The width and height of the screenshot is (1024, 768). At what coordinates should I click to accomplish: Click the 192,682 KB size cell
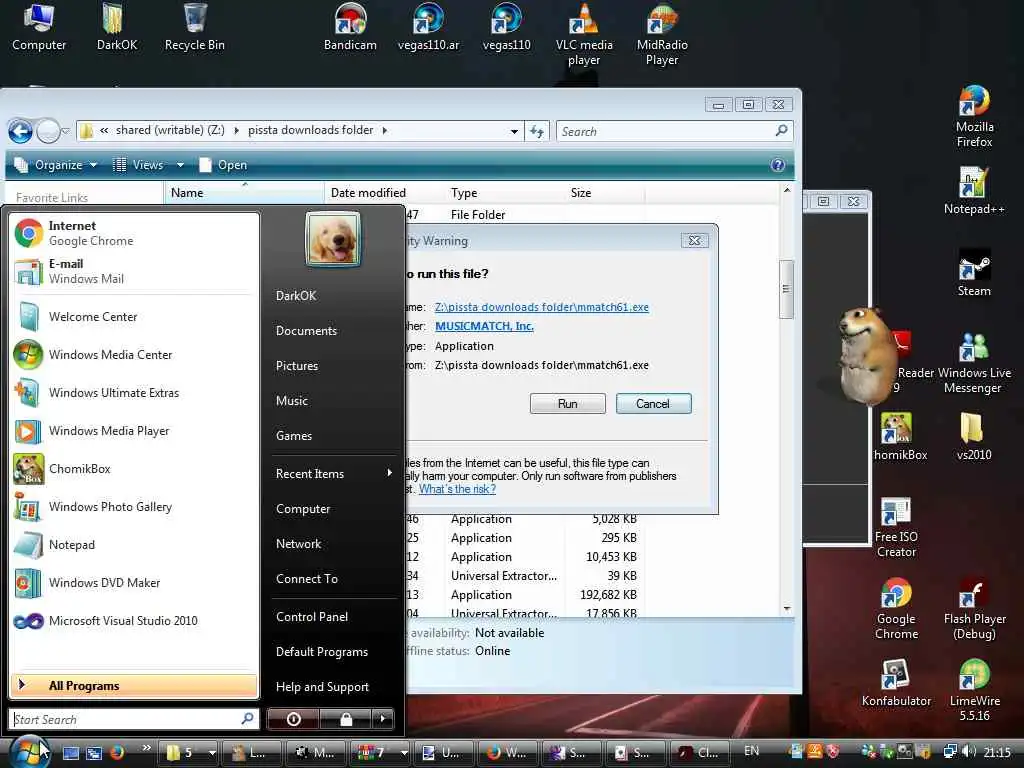pos(608,595)
